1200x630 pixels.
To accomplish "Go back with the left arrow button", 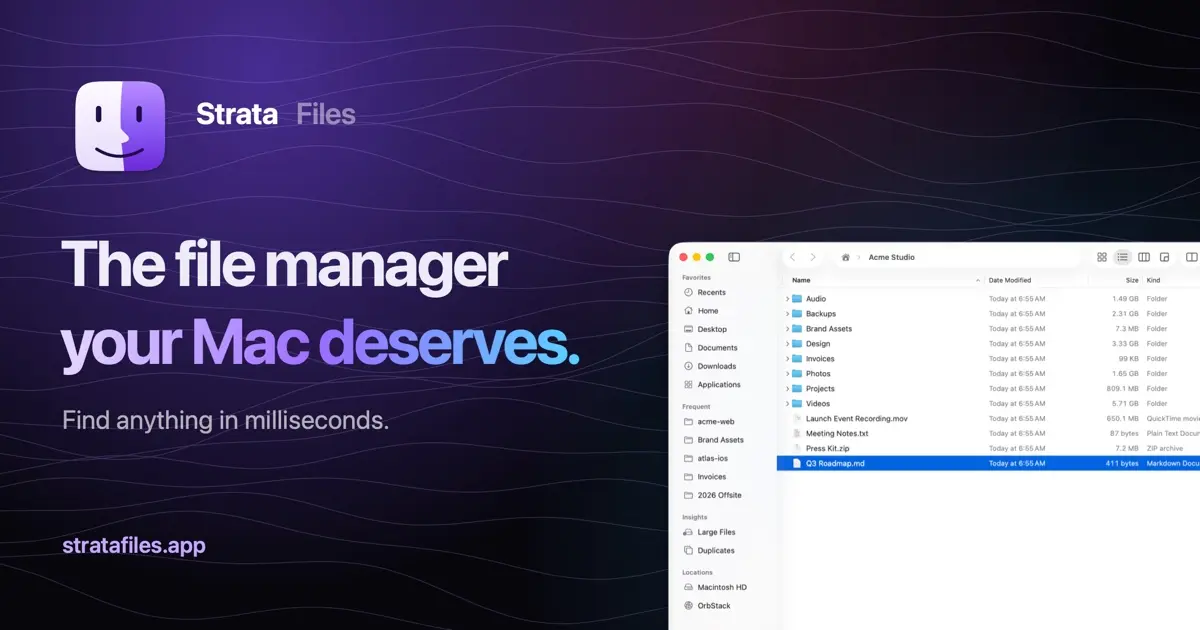I will pyautogui.click(x=792, y=257).
